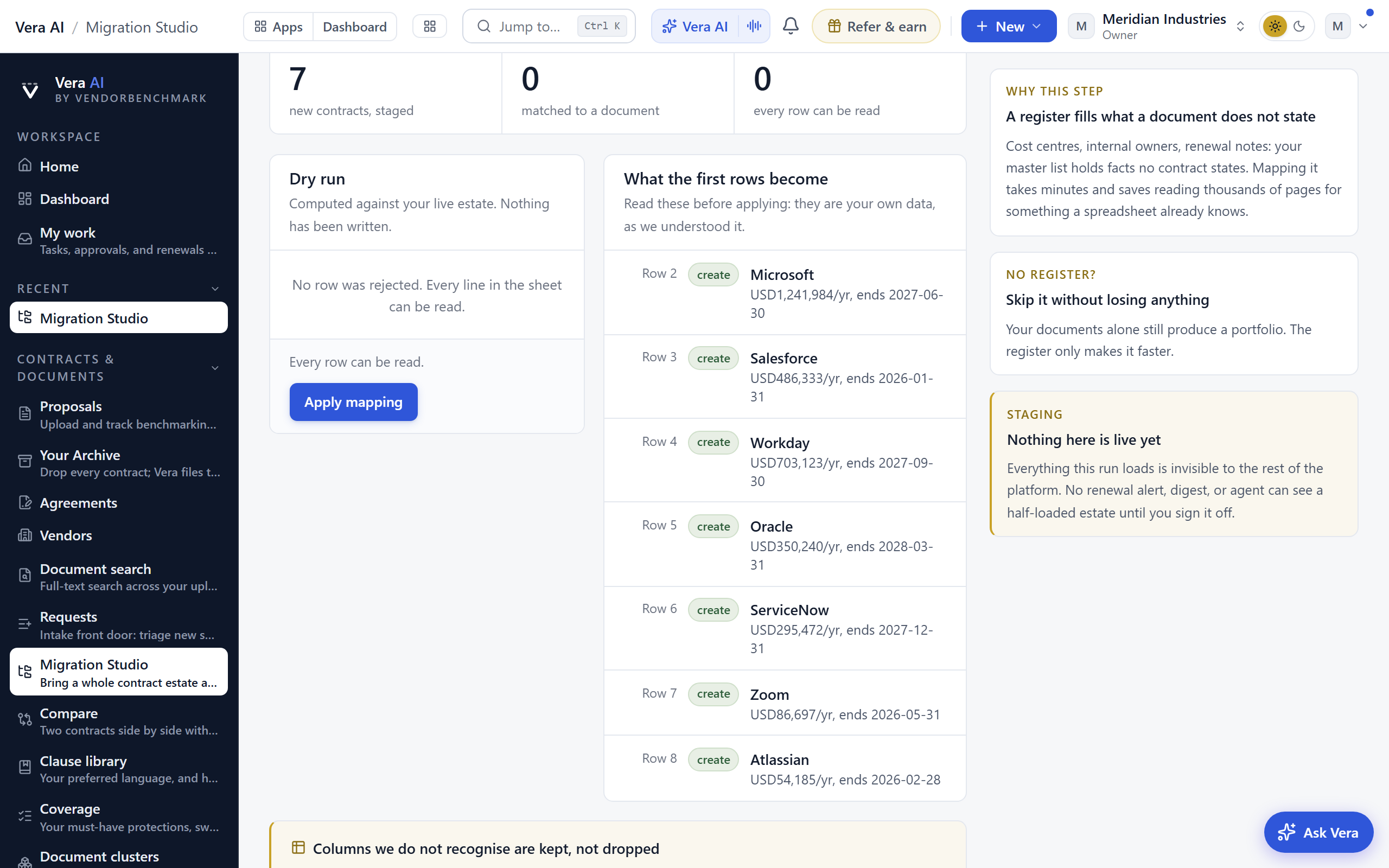
Task: Click the Document search icon
Action: (24, 576)
